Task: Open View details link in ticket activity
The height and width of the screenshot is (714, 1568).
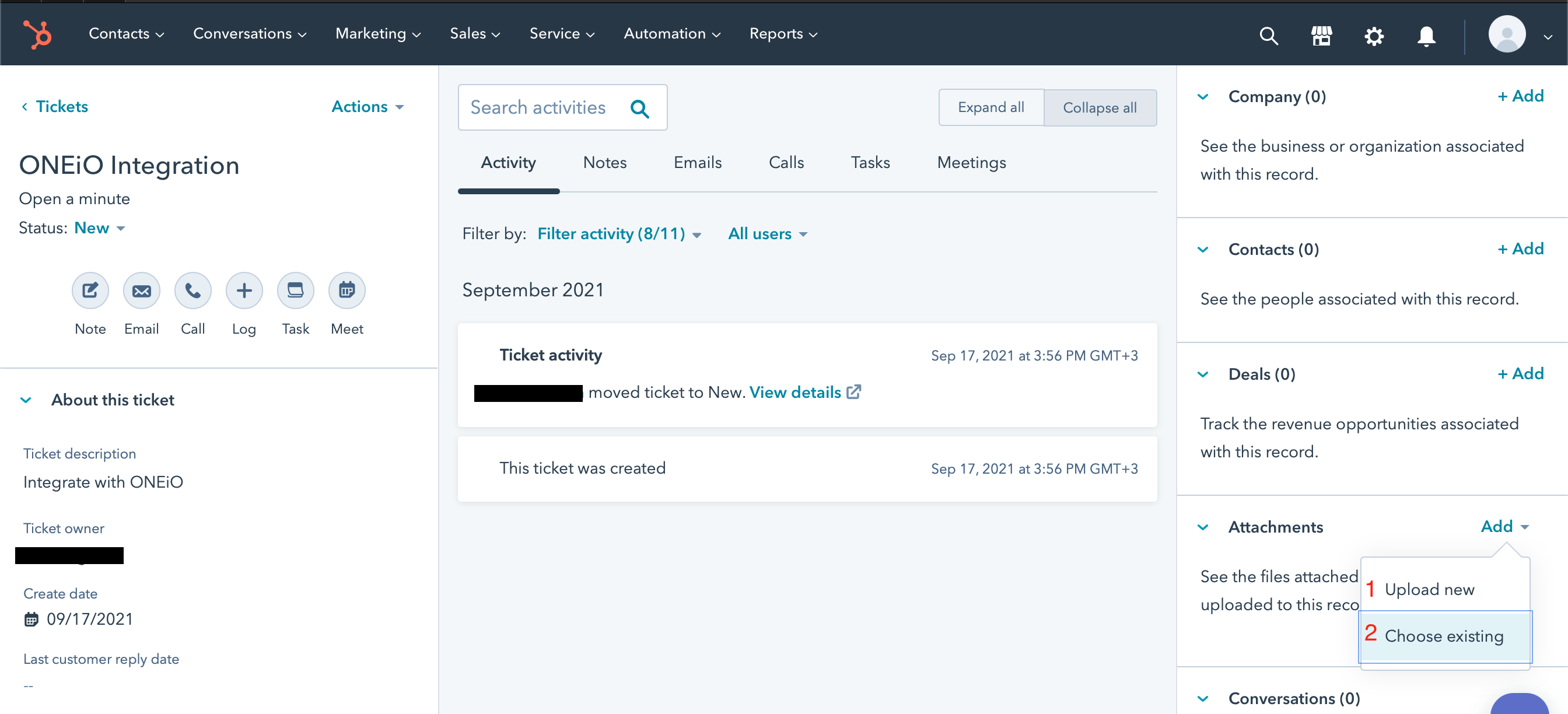Action: (x=795, y=393)
